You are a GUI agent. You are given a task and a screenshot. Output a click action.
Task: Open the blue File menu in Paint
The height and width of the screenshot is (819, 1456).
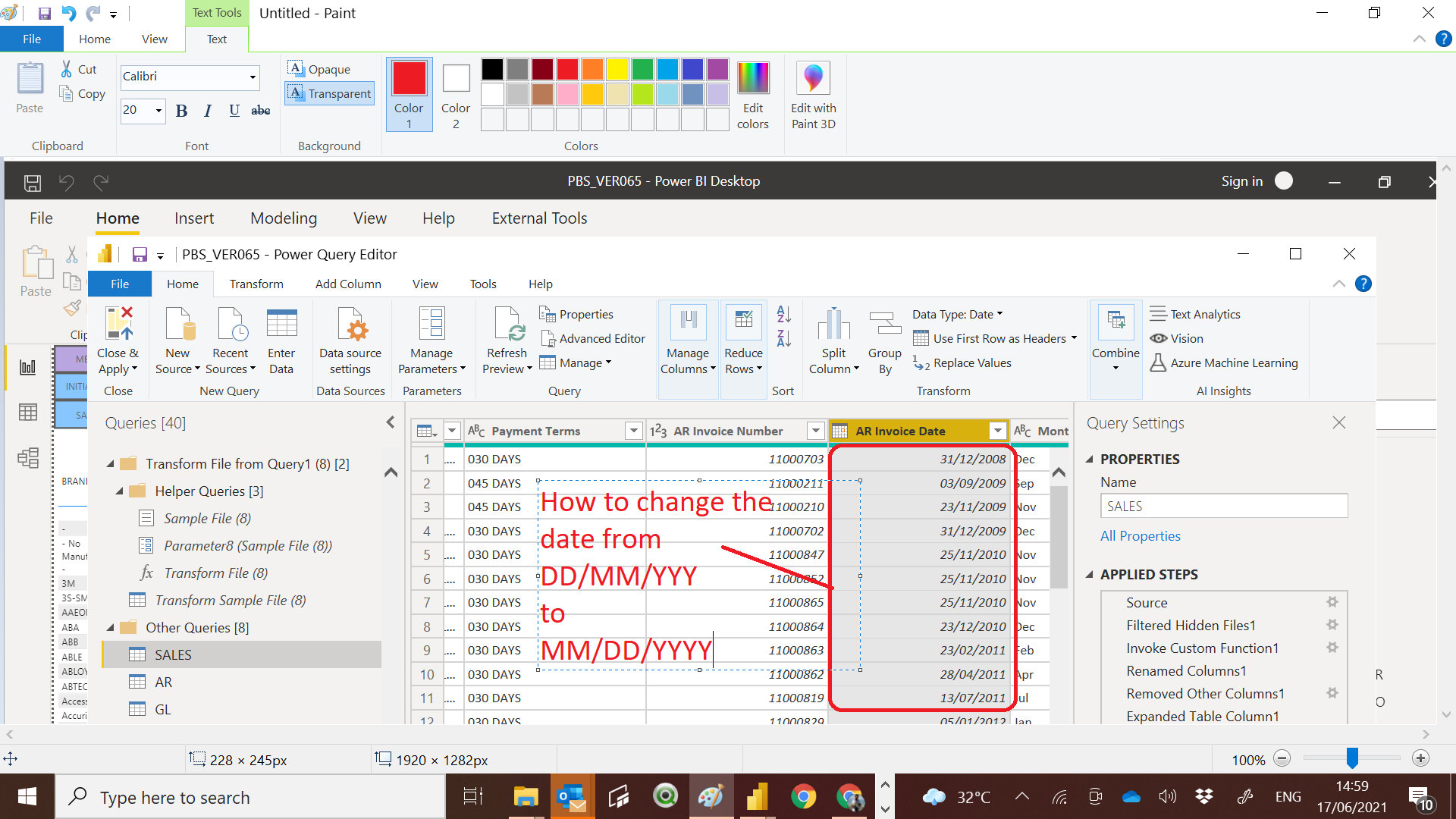[x=32, y=39]
